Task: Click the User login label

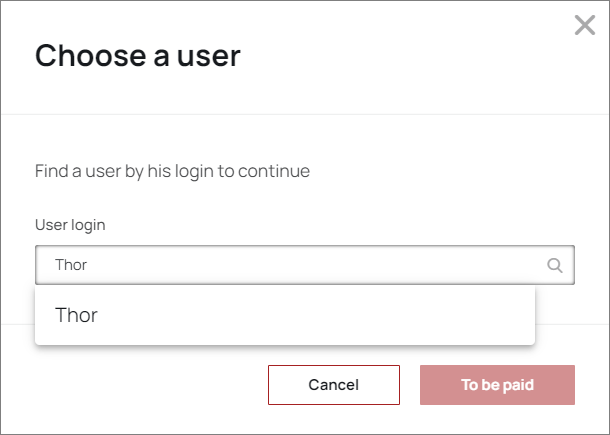Action: pos(70,225)
